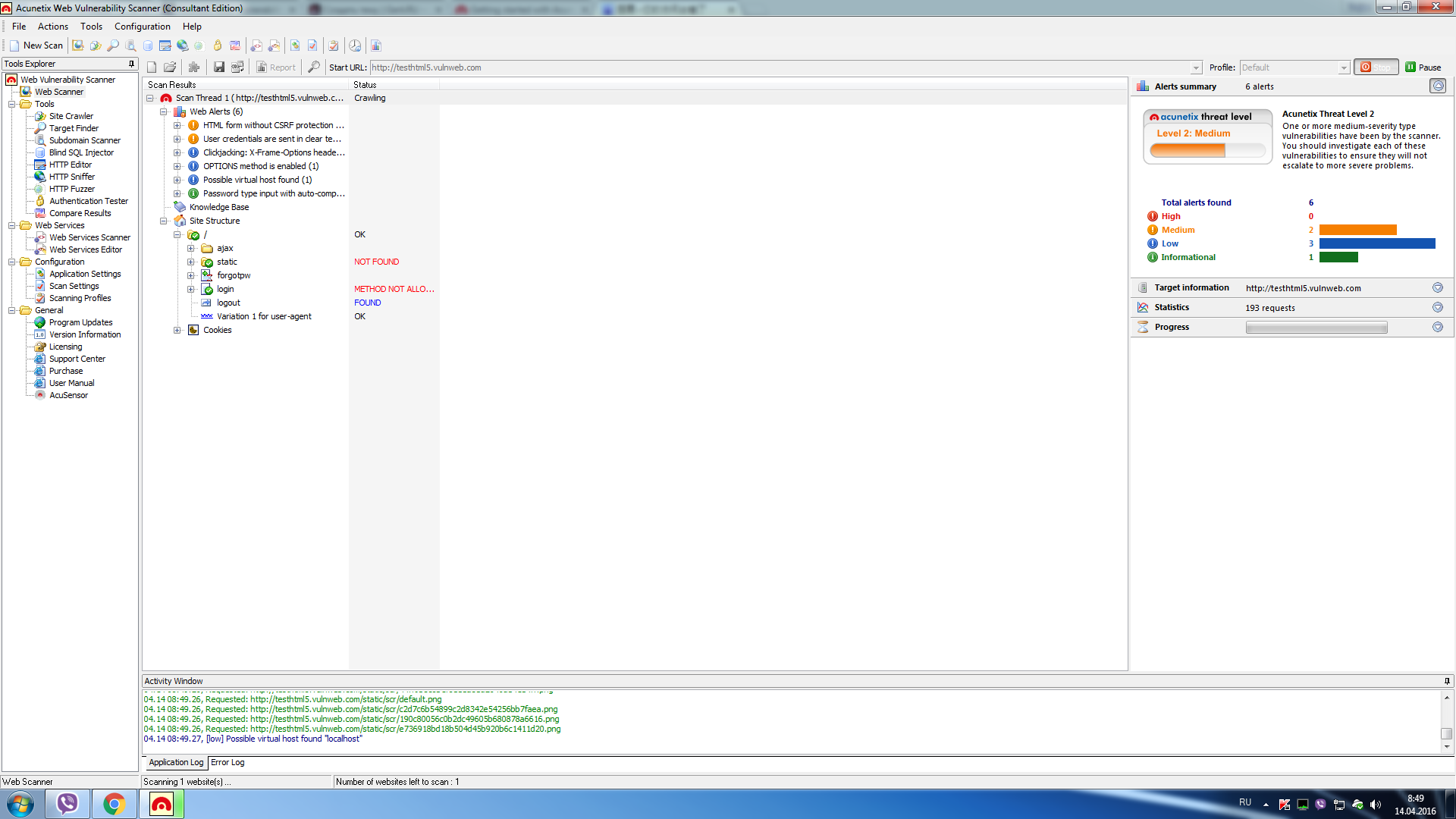Collapse the Alerts summary section
1456x819 pixels.
[1438, 86]
